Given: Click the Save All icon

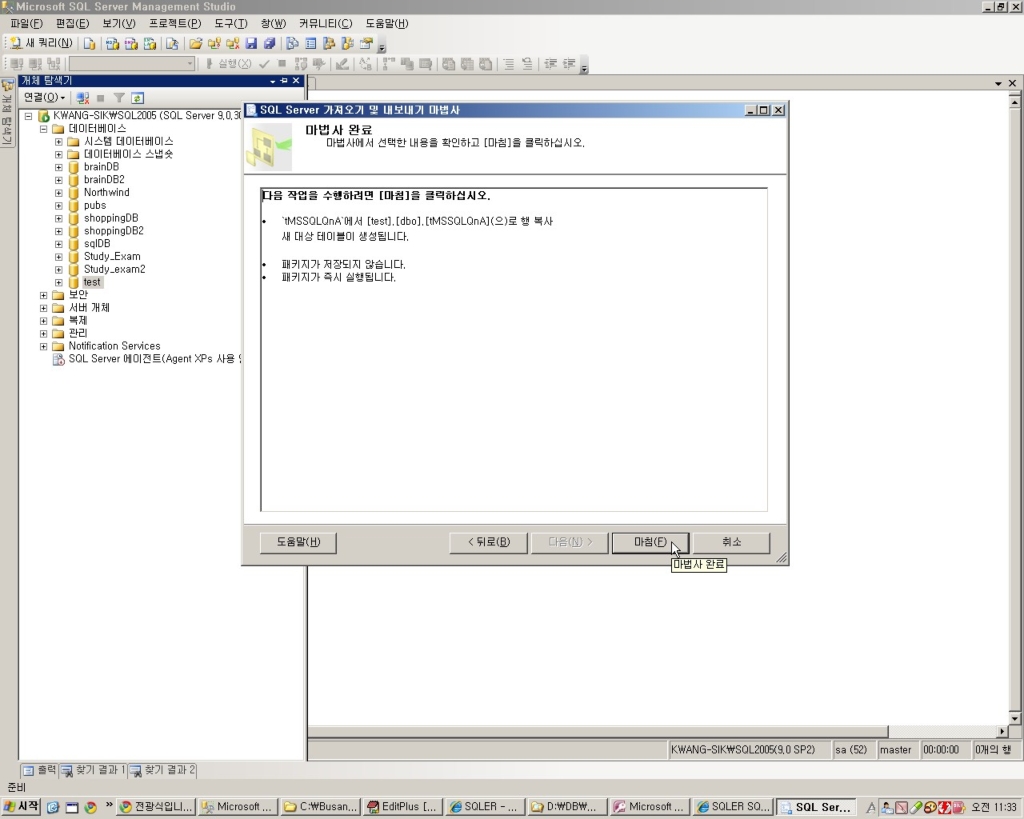Looking at the screenshot, I should point(270,44).
